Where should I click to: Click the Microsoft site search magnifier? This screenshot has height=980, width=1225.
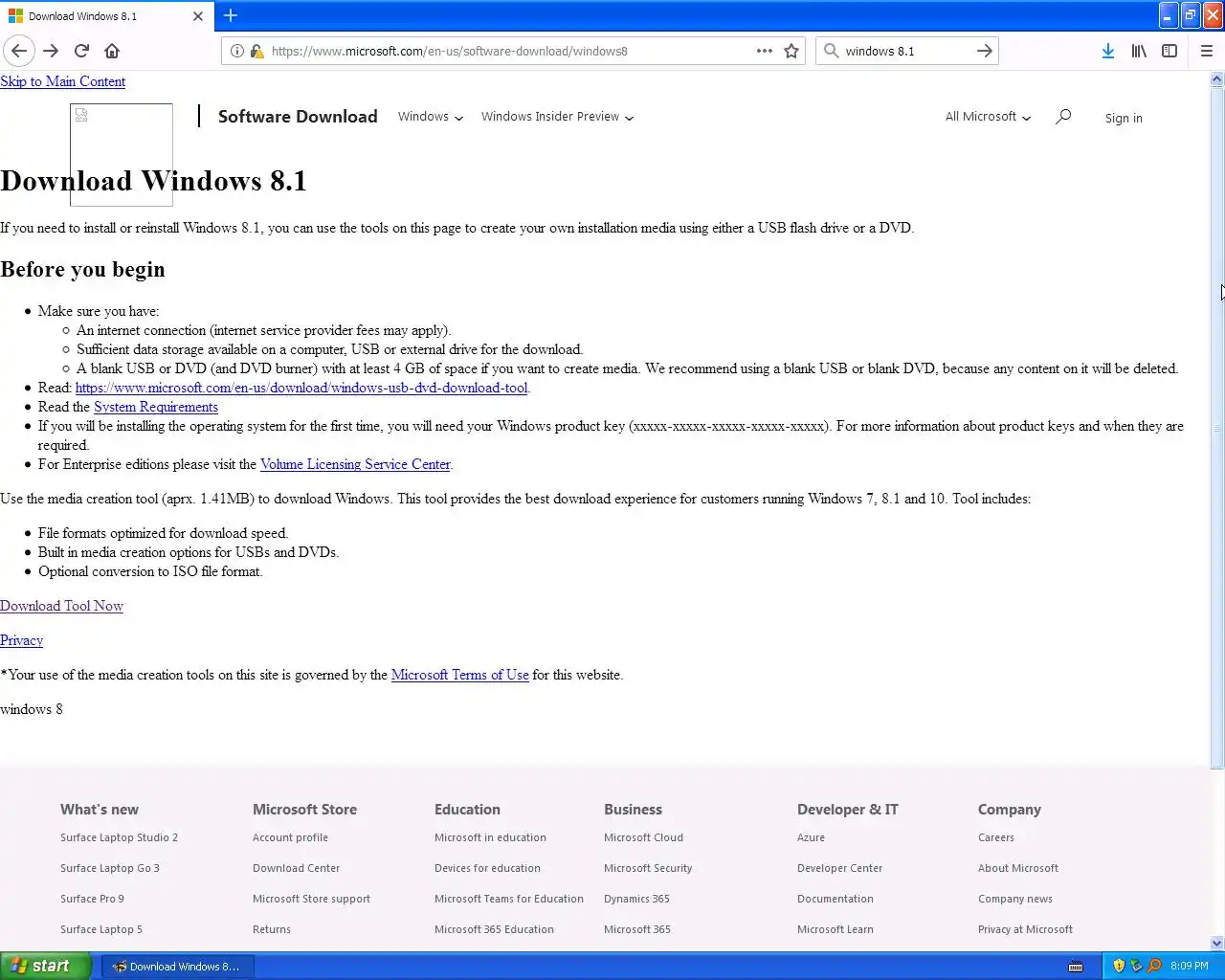click(1063, 117)
